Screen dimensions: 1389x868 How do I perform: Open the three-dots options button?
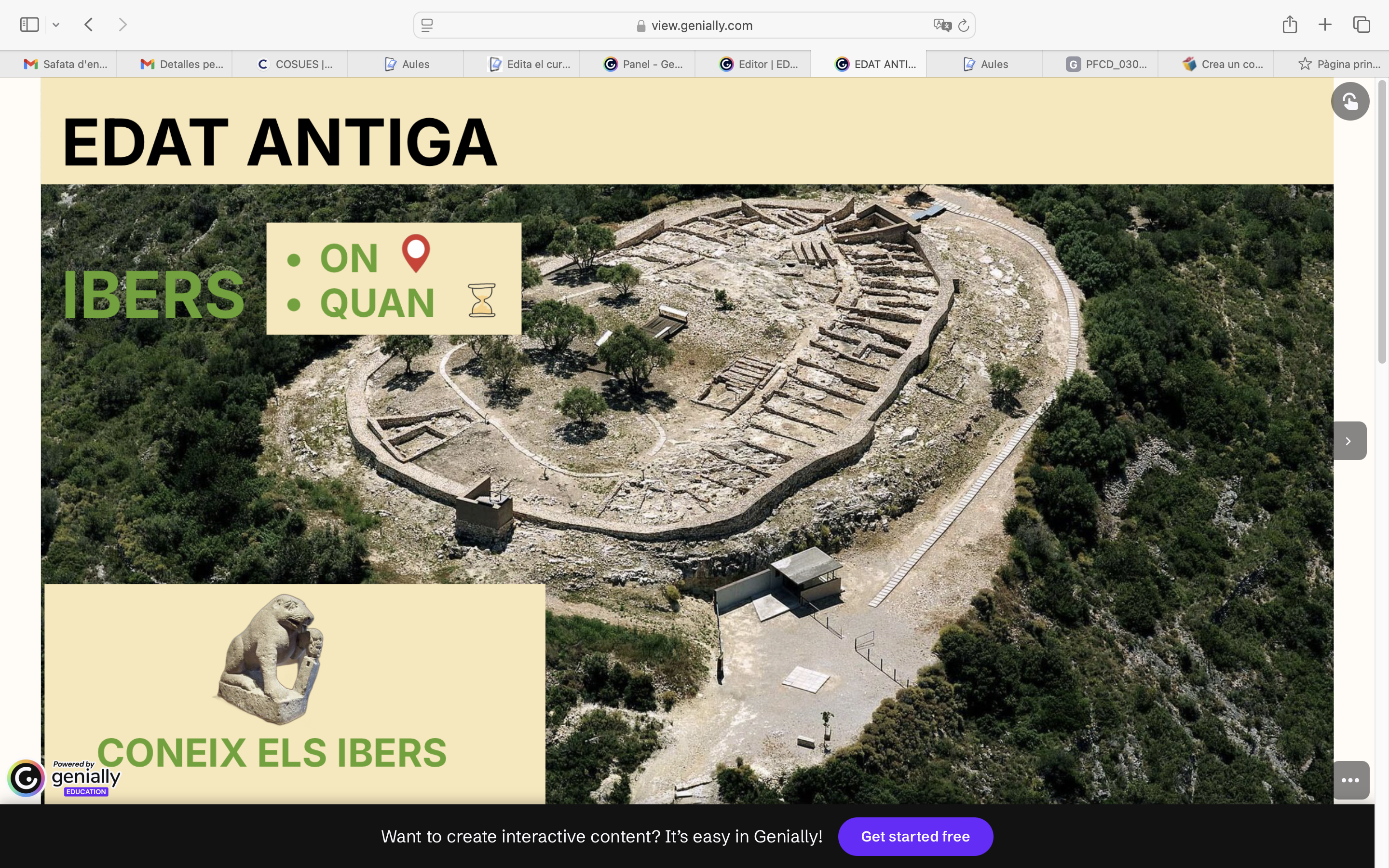1350,780
